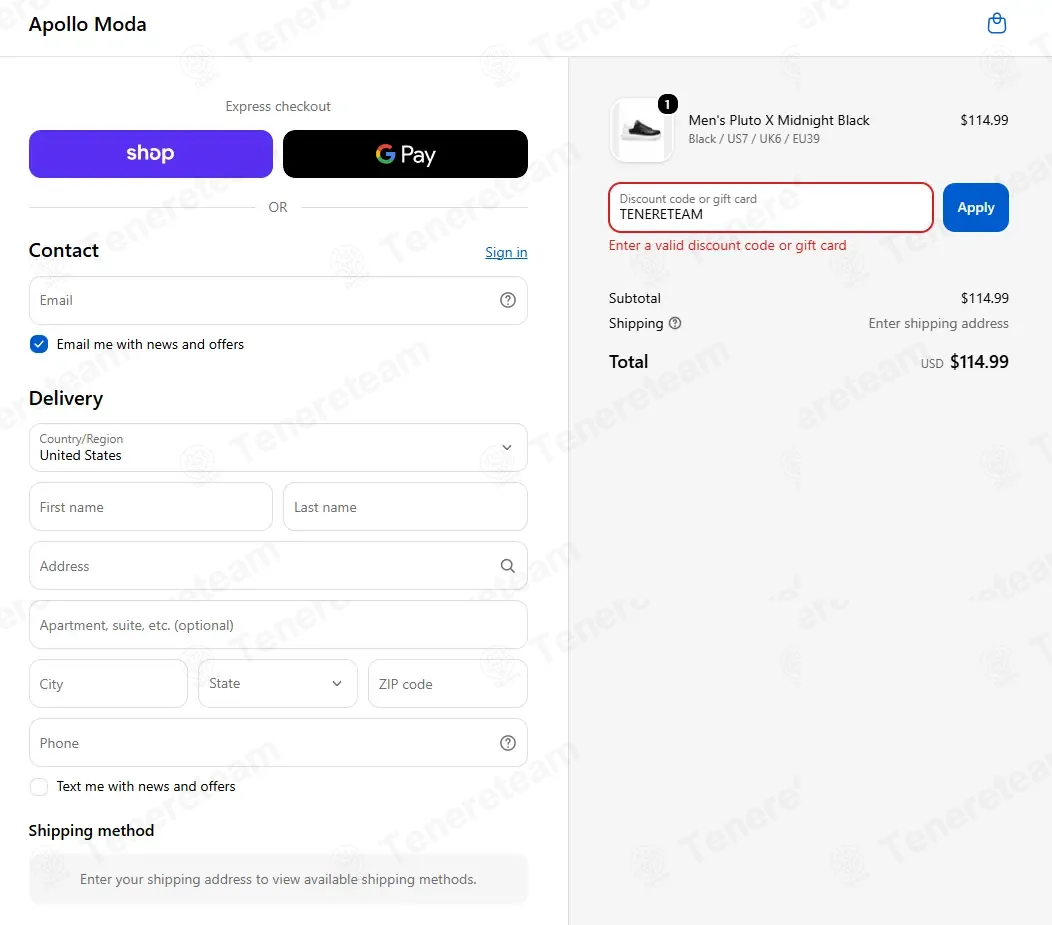Apply the discount code
The height and width of the screenshot is (925, 1052).
tap(976, 207)
